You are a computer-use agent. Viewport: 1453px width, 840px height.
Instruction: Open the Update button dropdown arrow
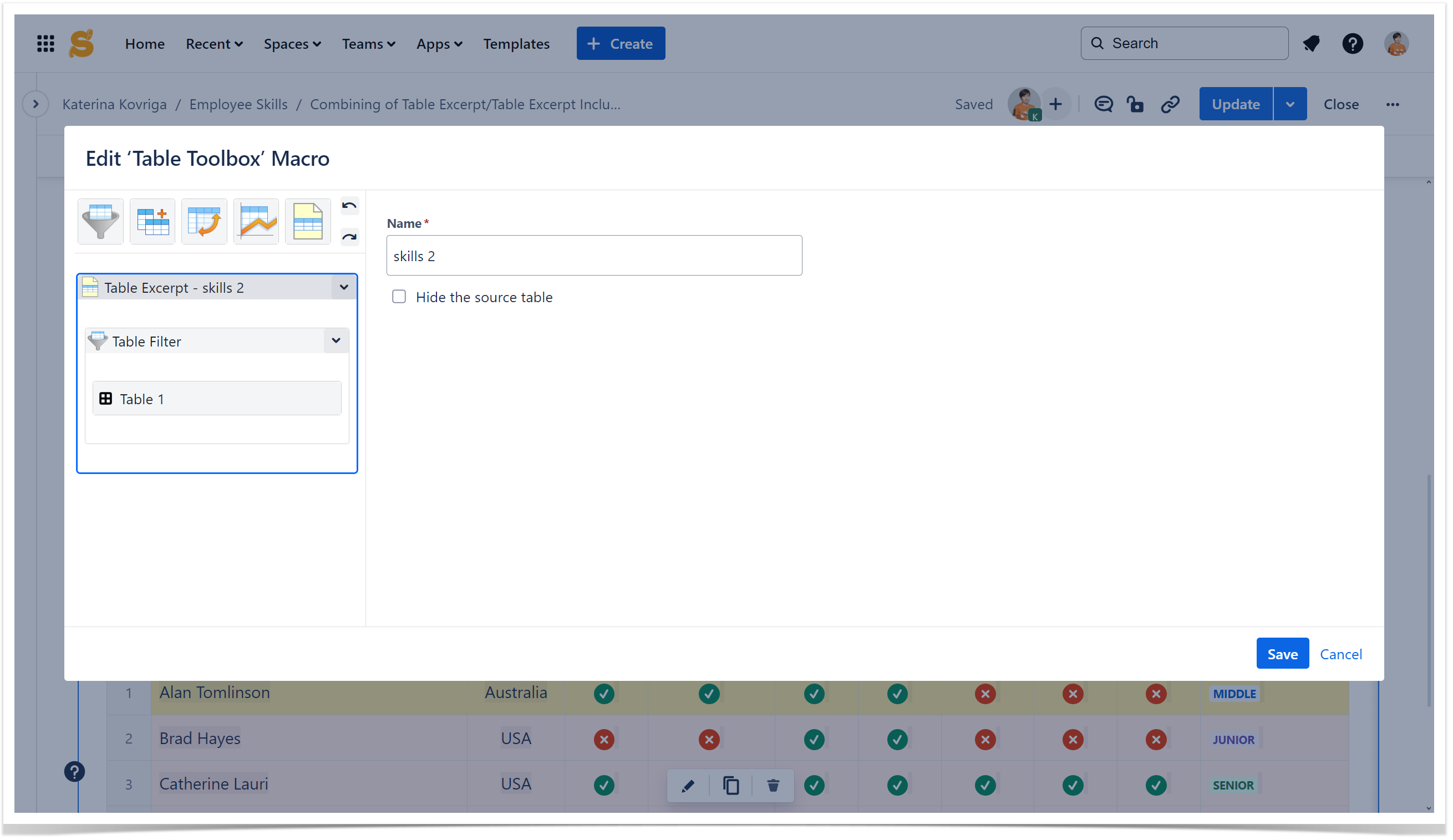click(1291, 104)
